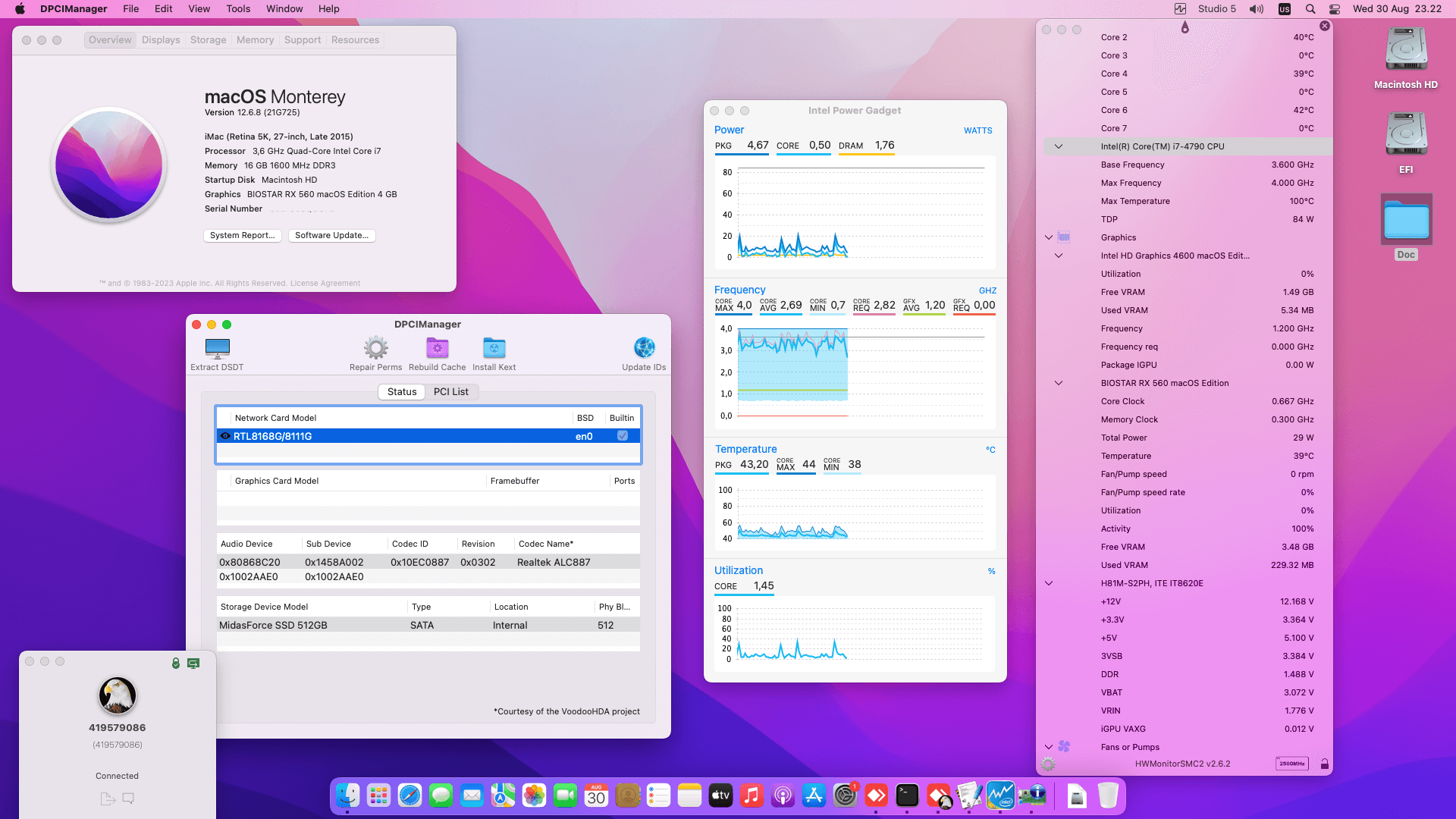1456x819 pixels.
Task: Click the Update IDs globe icon
Action: pos(644,348)
